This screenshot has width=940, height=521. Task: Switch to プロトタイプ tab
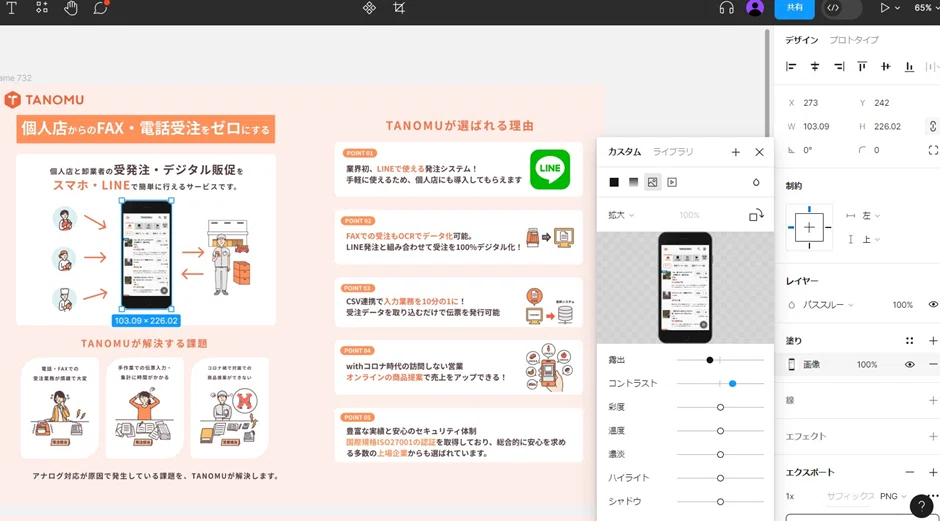854,40
